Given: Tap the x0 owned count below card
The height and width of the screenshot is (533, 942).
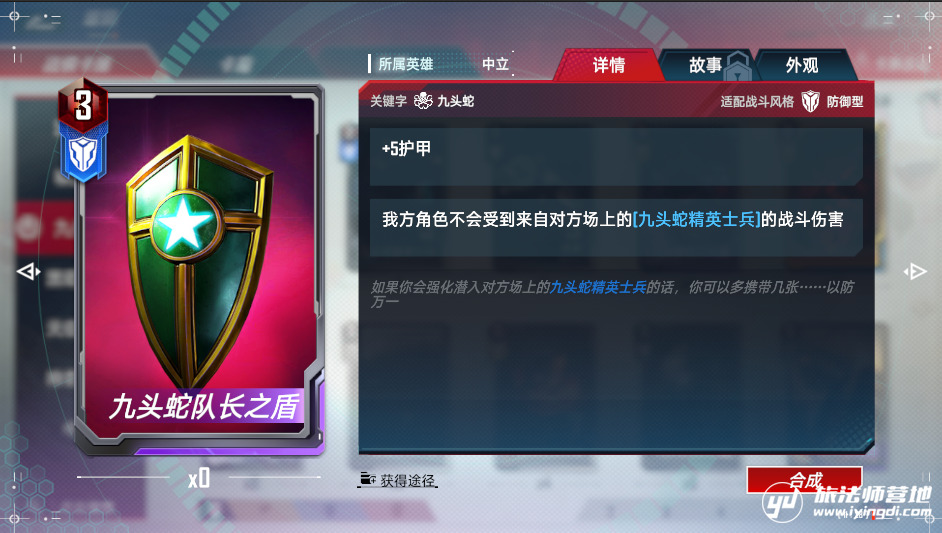Looking at the screenshot, I should (199, 479).
